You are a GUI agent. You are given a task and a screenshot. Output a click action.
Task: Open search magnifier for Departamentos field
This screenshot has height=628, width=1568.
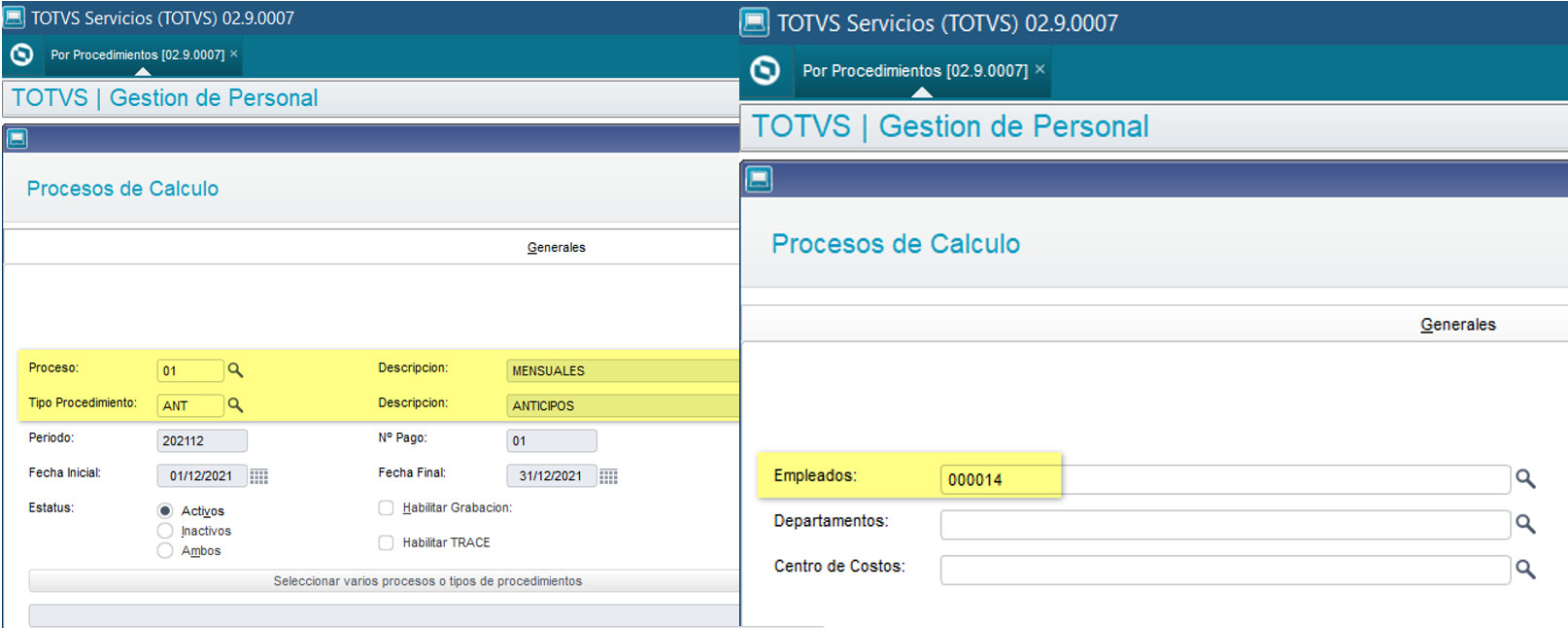[x=1525, y=524]
